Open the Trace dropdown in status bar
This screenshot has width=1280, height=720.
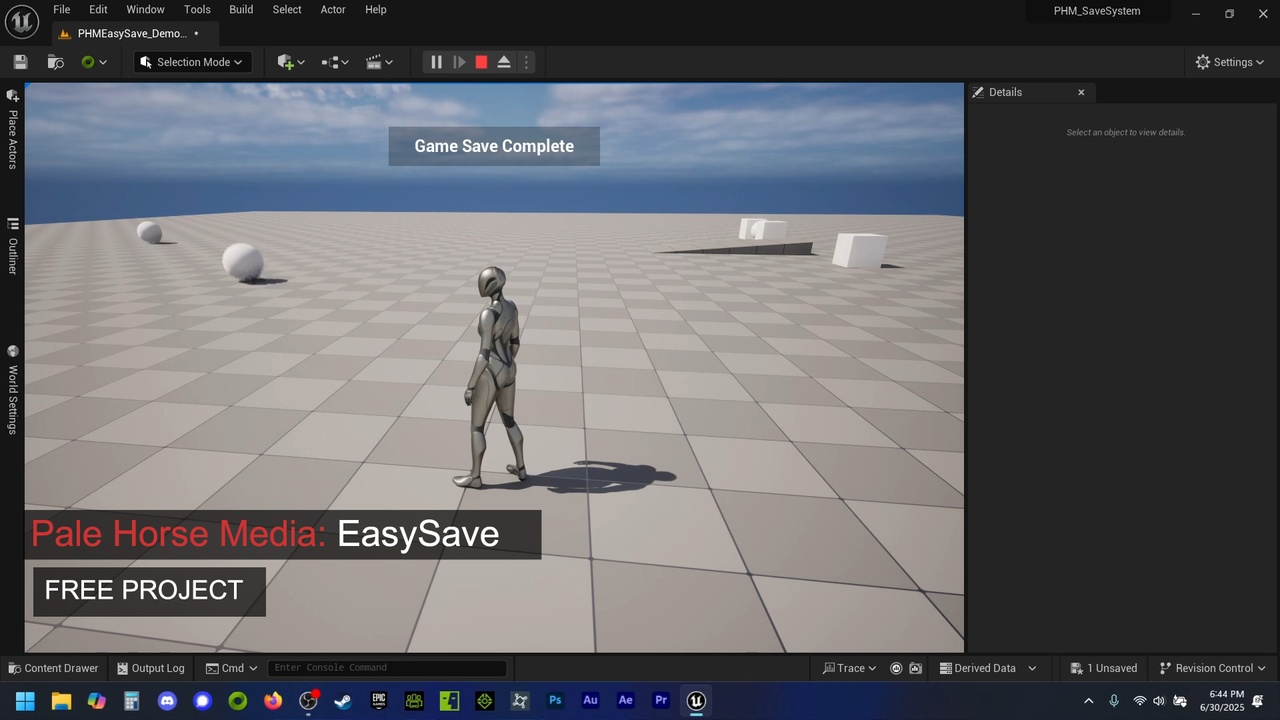849,668
